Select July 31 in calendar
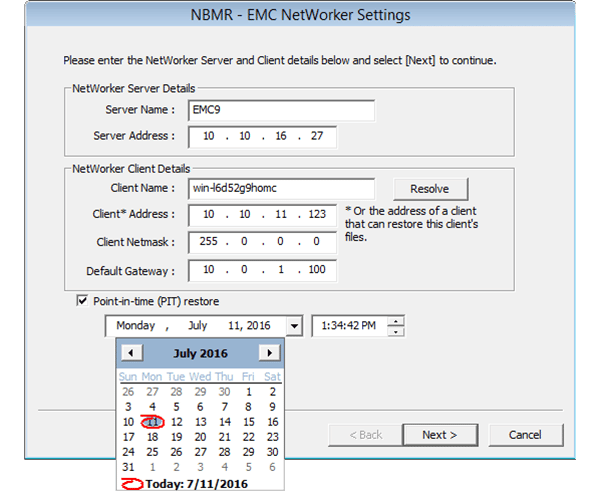This screenshot has height=498, width=600. [128, 467]
